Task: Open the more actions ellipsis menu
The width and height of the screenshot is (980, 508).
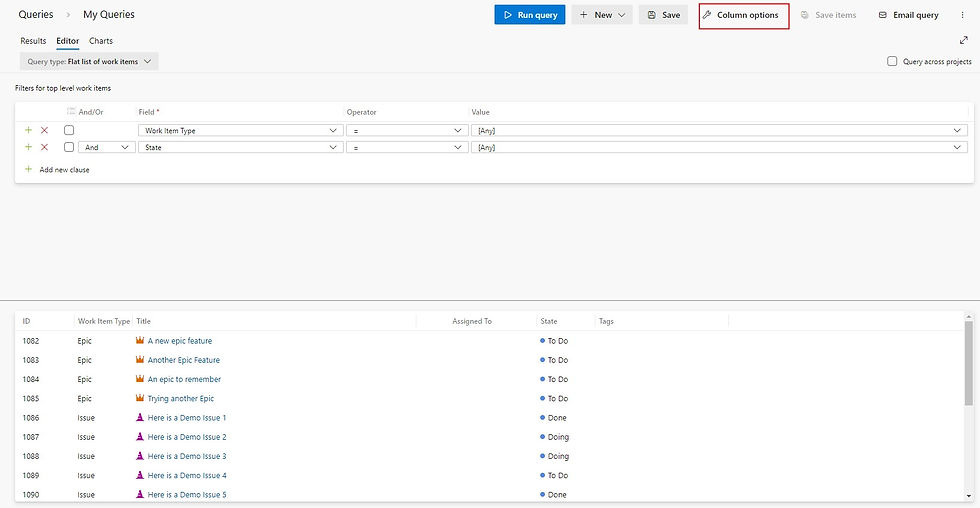Action: point(962,15)
